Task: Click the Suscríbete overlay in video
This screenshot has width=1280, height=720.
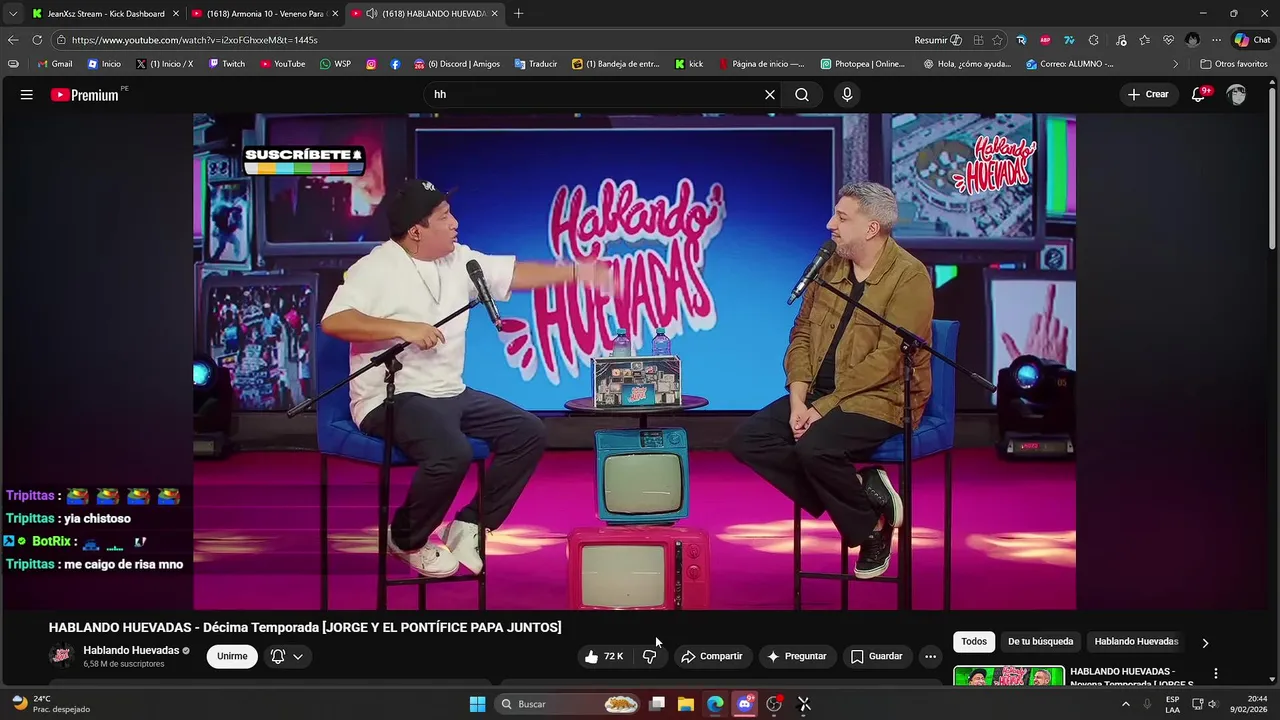Action: [x=304, y=160]
